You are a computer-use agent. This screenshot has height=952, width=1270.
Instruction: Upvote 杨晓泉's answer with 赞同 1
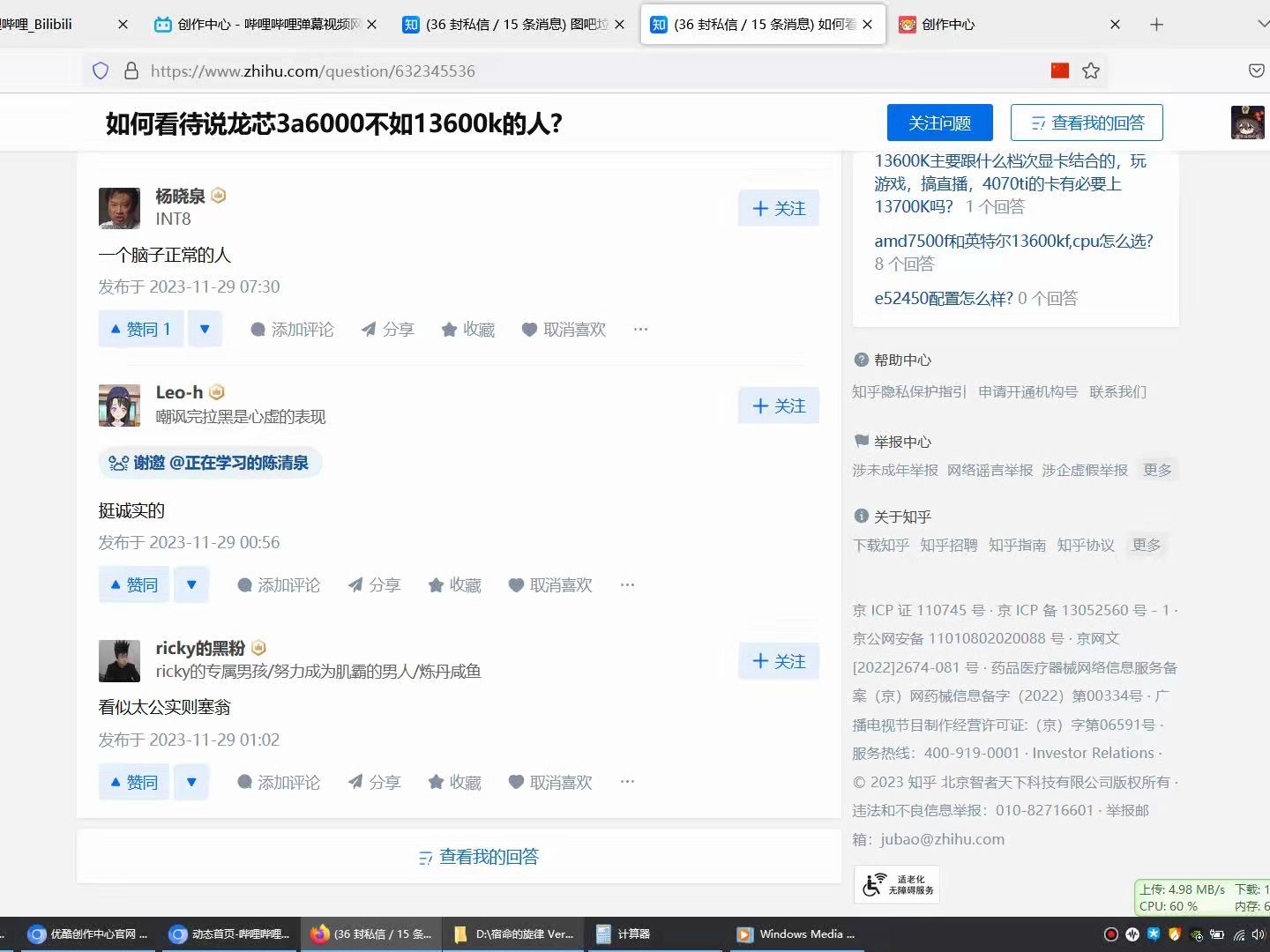click(x=141, y=329)
